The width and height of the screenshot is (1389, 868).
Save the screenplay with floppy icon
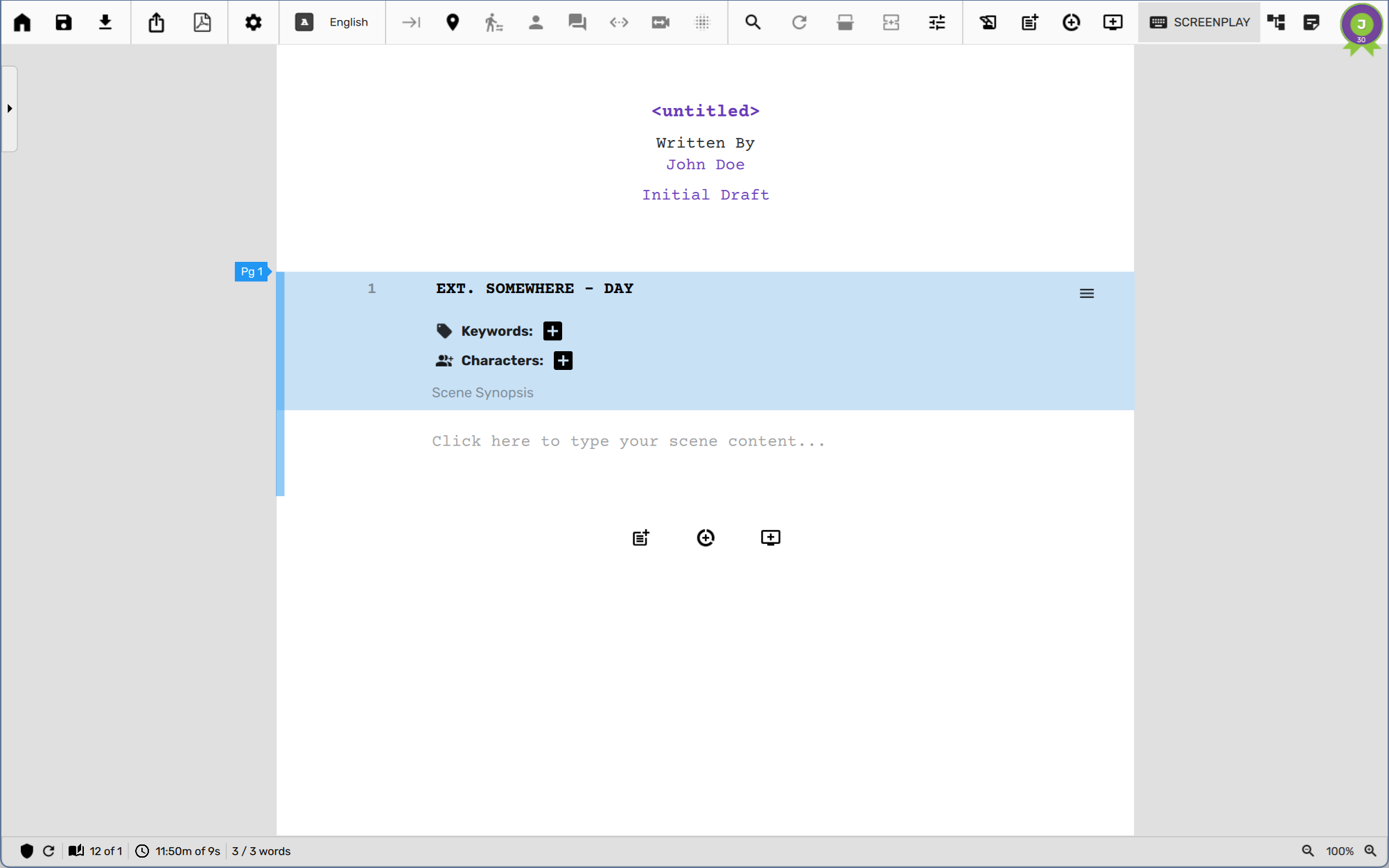click(x=64, y=22)
